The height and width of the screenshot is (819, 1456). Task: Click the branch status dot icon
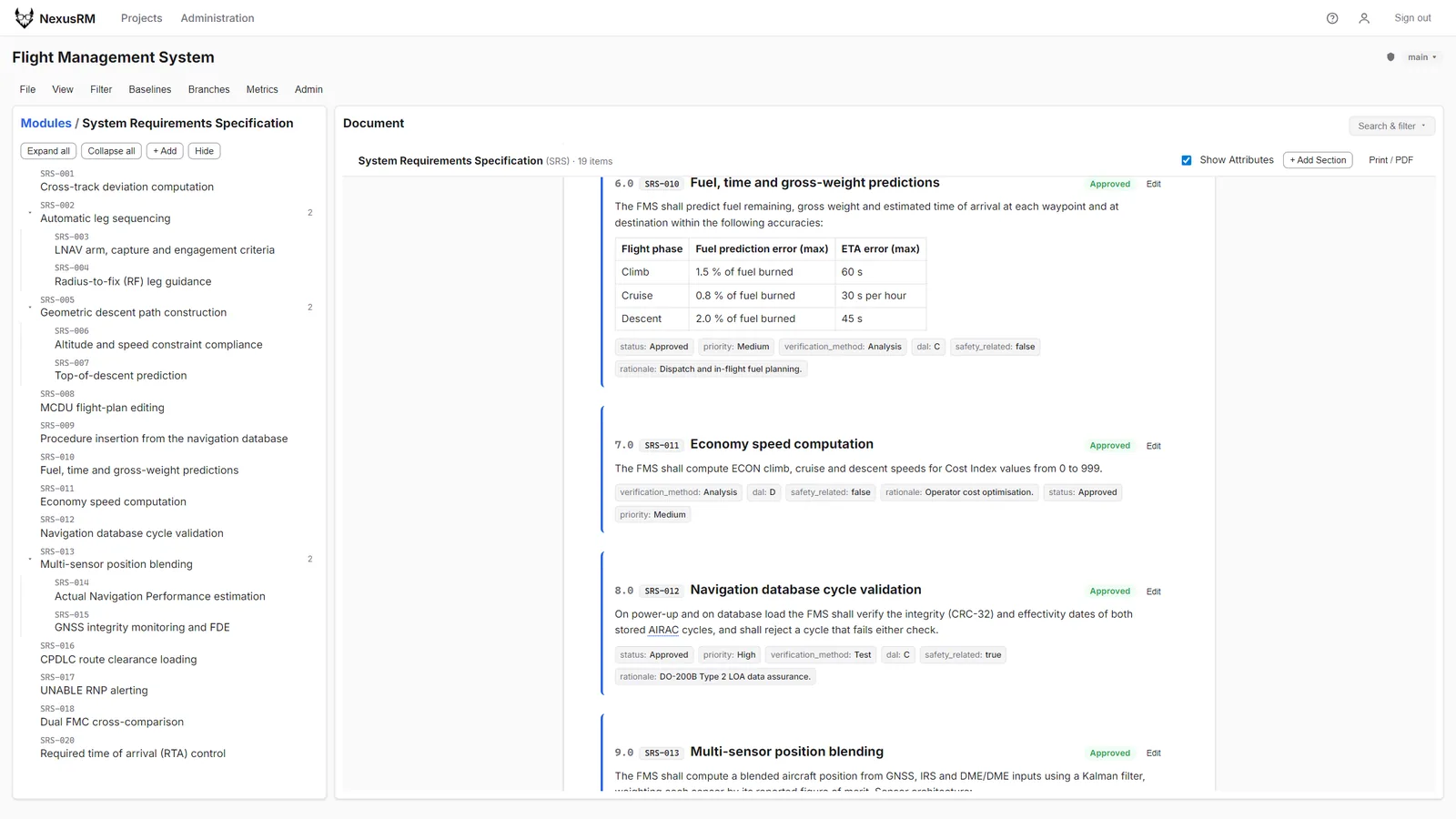(1390, 57)
